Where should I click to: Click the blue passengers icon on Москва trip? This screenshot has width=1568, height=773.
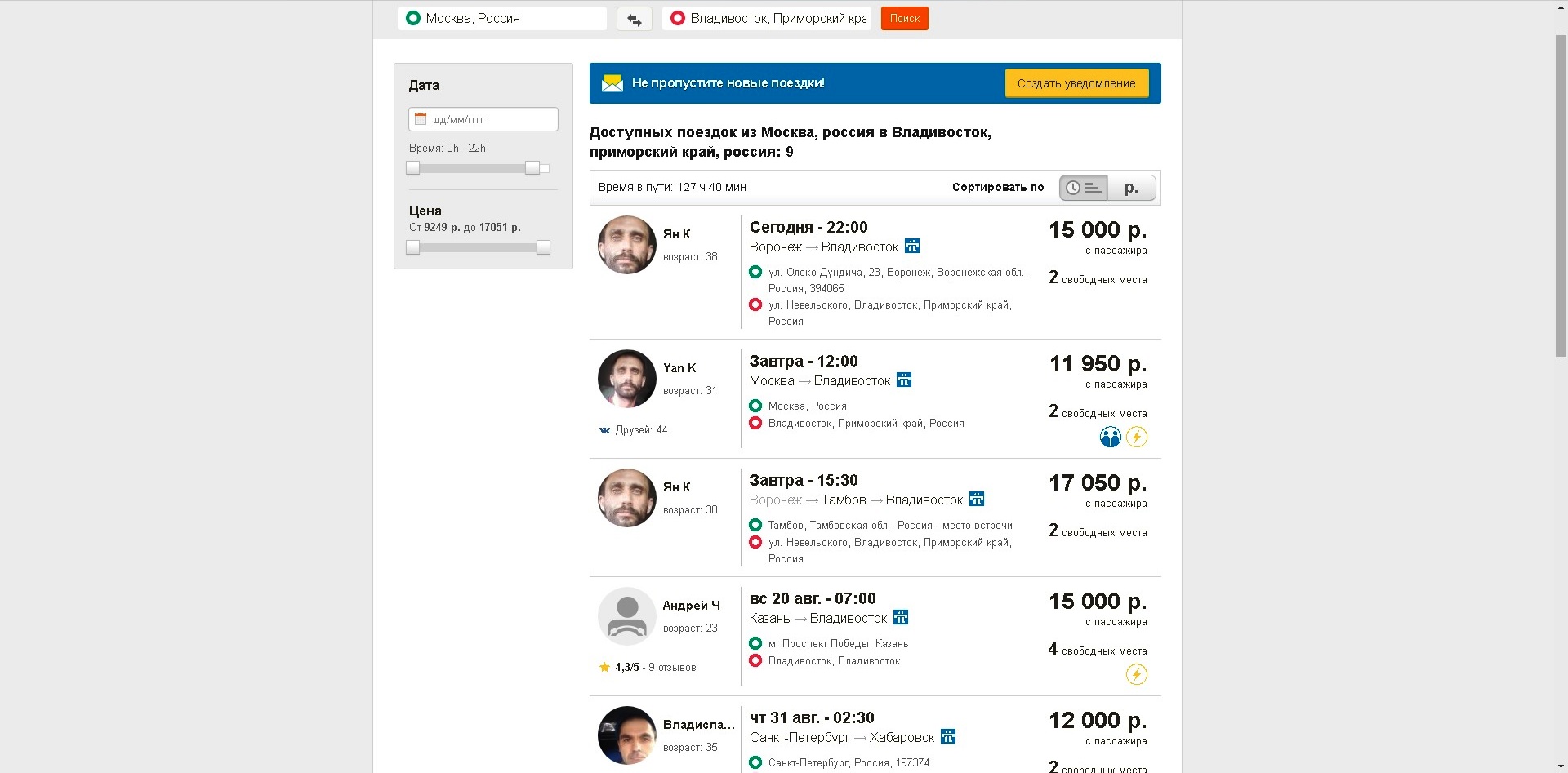(1110, 438)
